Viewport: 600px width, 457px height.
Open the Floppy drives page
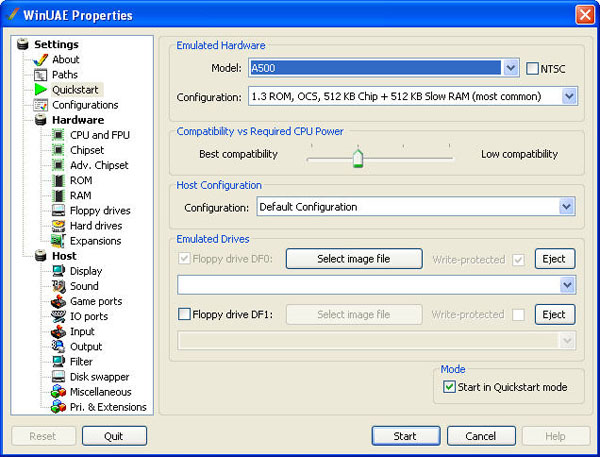(100, 211)
